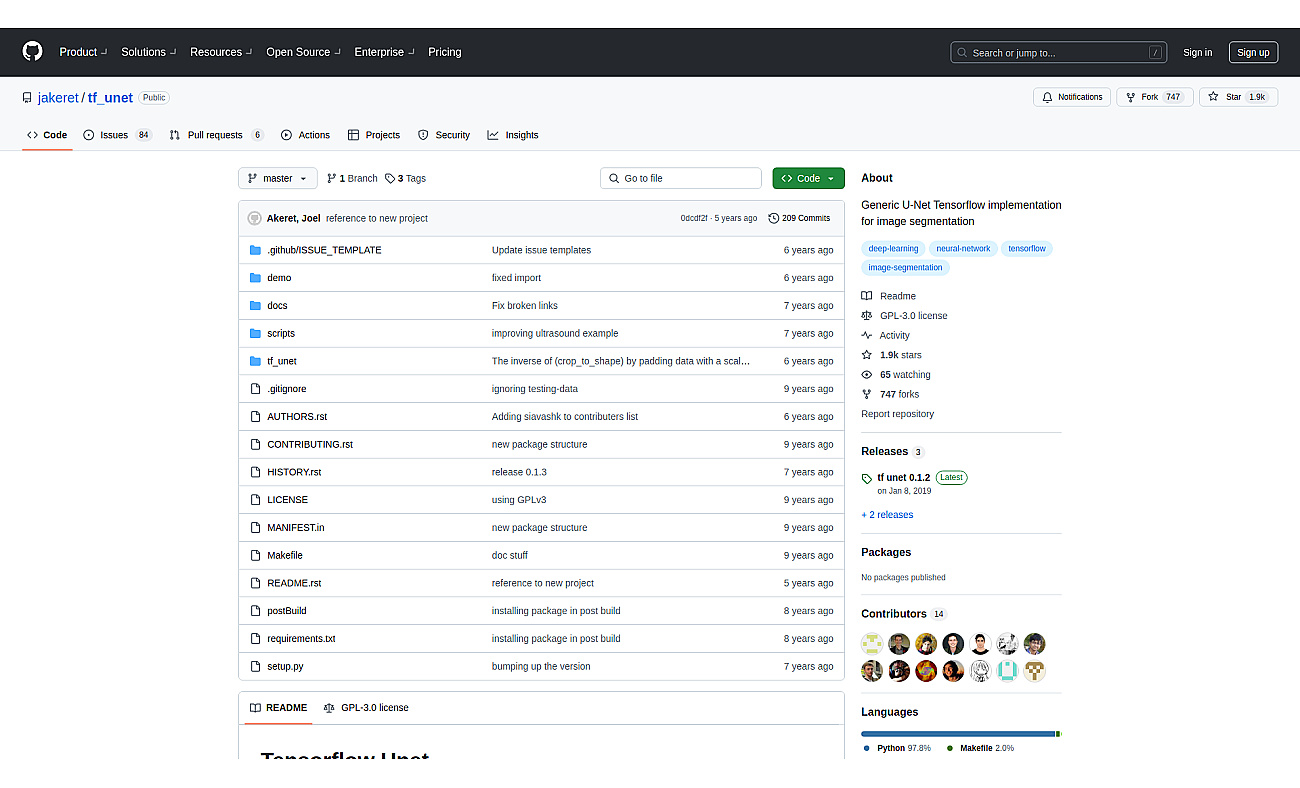The height and width of the screenshot is (788, 1300).
Task: Click the release tag icon for tf unet 0.1.2
Action: [x=867, y=479]
